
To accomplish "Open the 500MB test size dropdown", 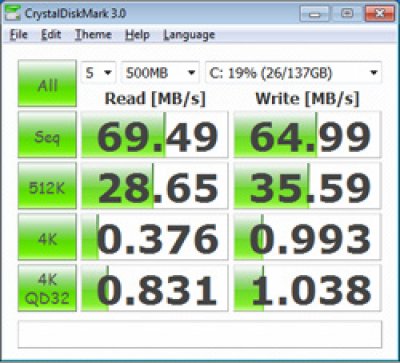I will click(160, 72).
